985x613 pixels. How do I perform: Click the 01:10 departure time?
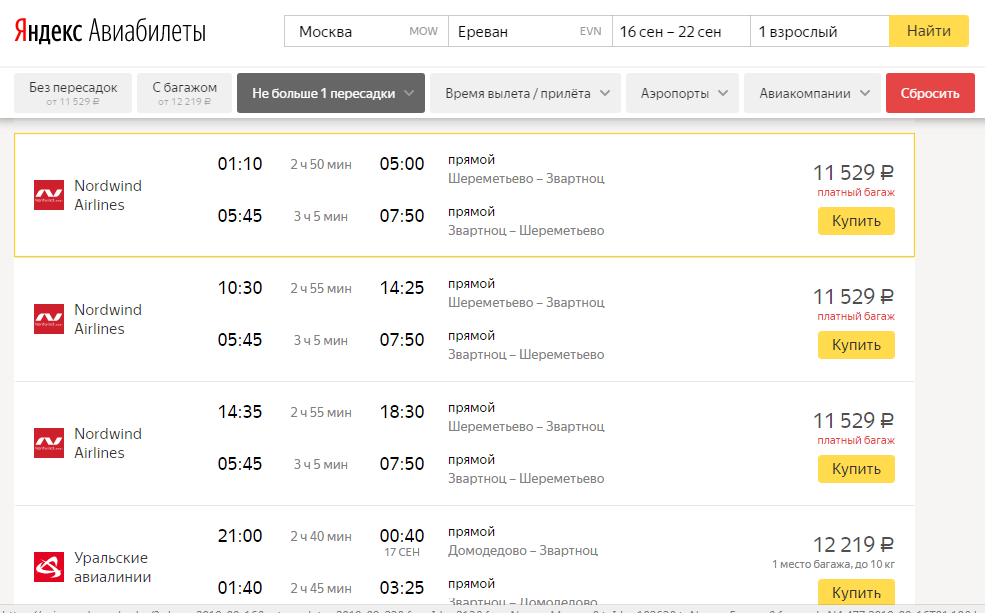click(x=240, y=164)
